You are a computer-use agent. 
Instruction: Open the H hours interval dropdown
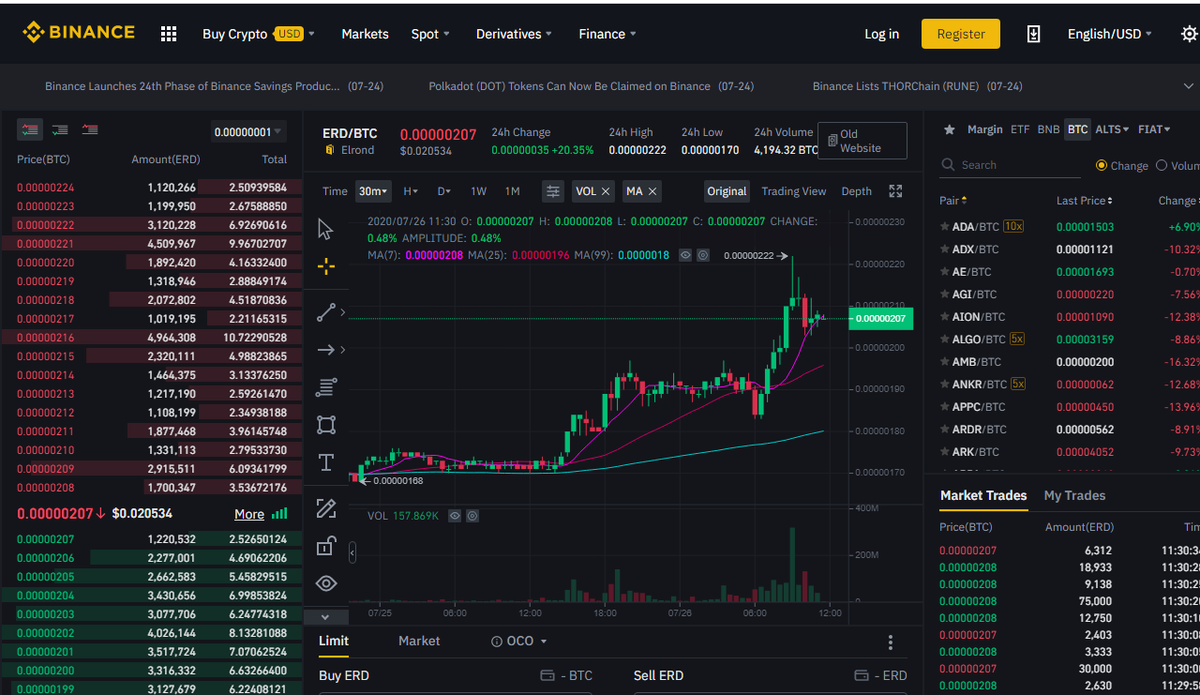pyautogui.click(x=411, y=191)
